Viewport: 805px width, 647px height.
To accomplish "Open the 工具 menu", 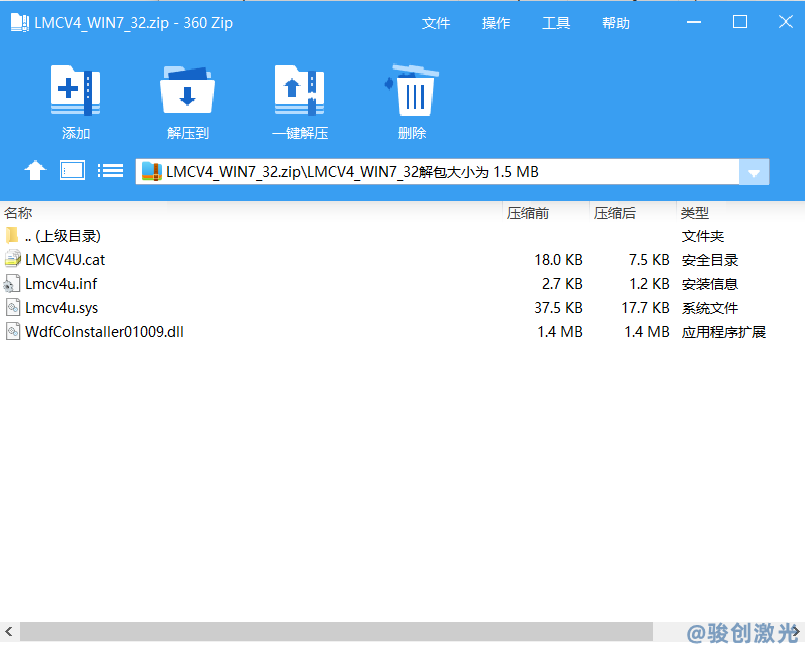I will 556,23.
